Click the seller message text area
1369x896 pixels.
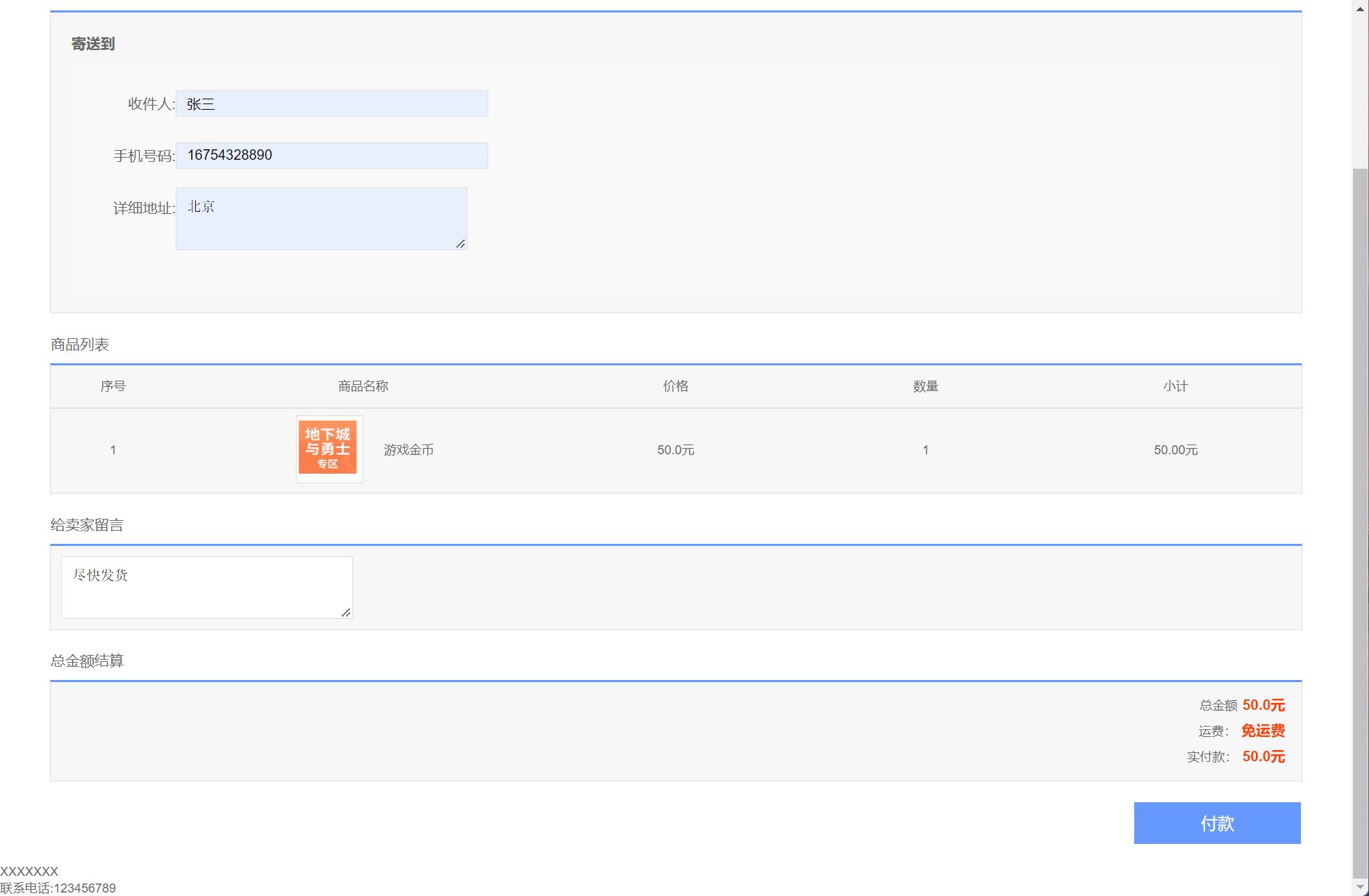pos(206,587)
